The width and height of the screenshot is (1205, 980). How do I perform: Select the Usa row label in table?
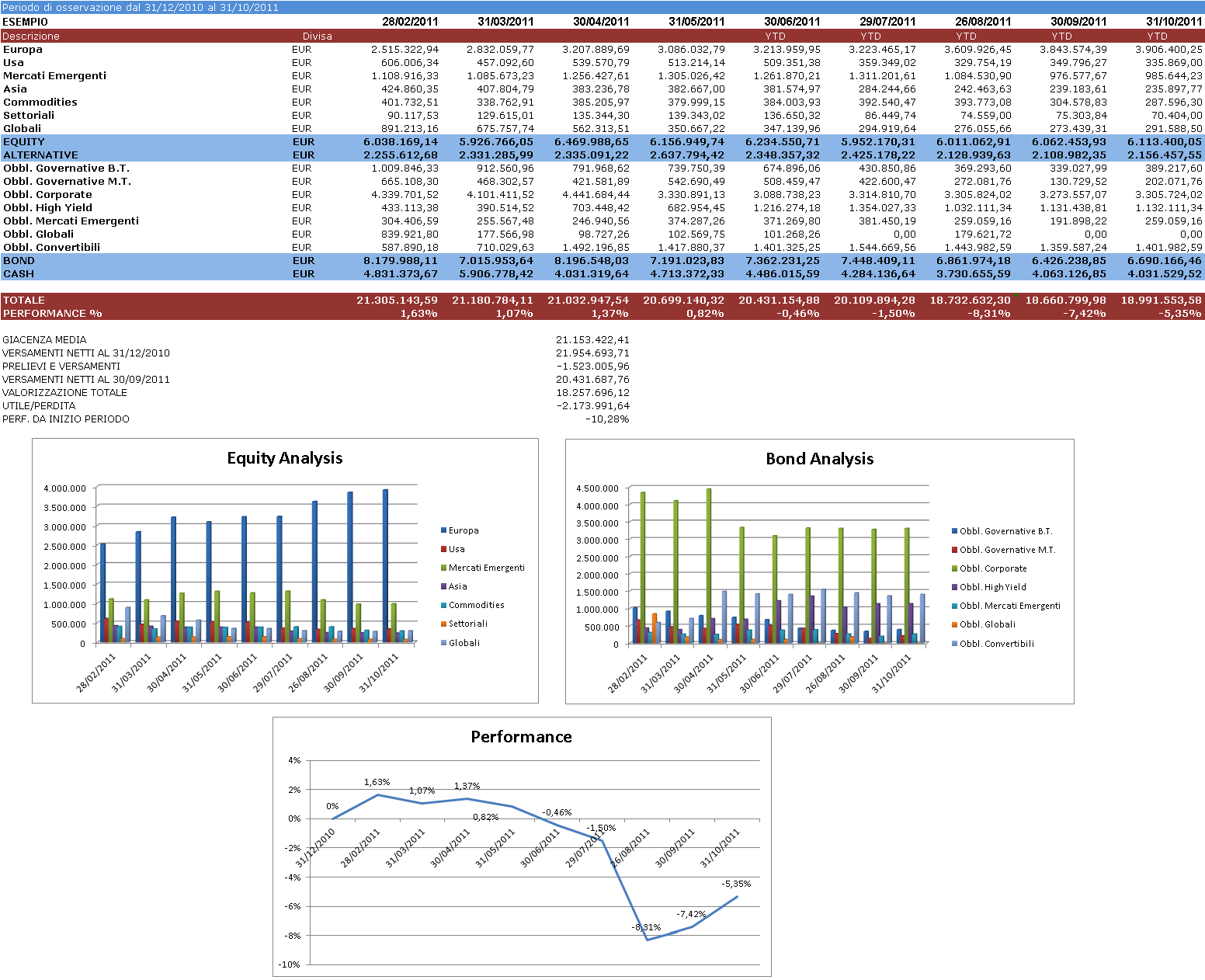pyautogui.click(x=13, y=62)
